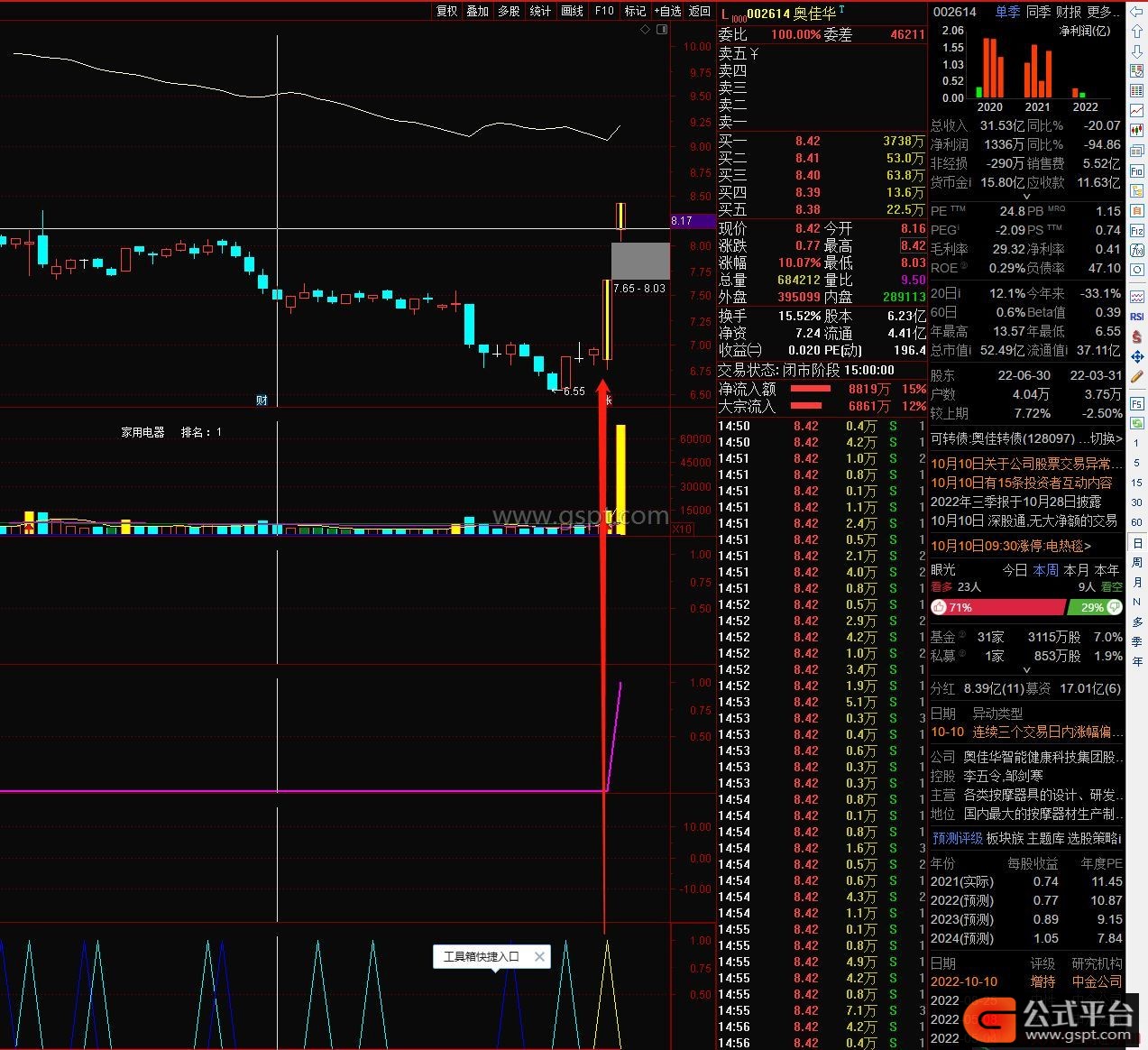The width and height of the screenshot is (1148, 1050).
Task: Click the RSI indicator sidebar icon
Action: click(1137, 317)
